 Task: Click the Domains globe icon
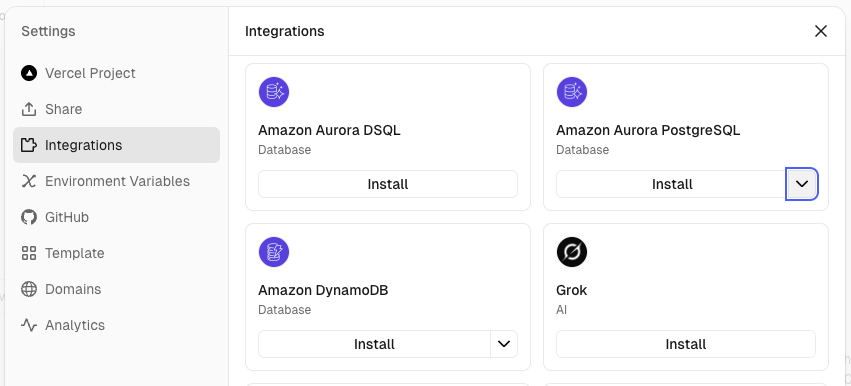(x=29, y=289)
